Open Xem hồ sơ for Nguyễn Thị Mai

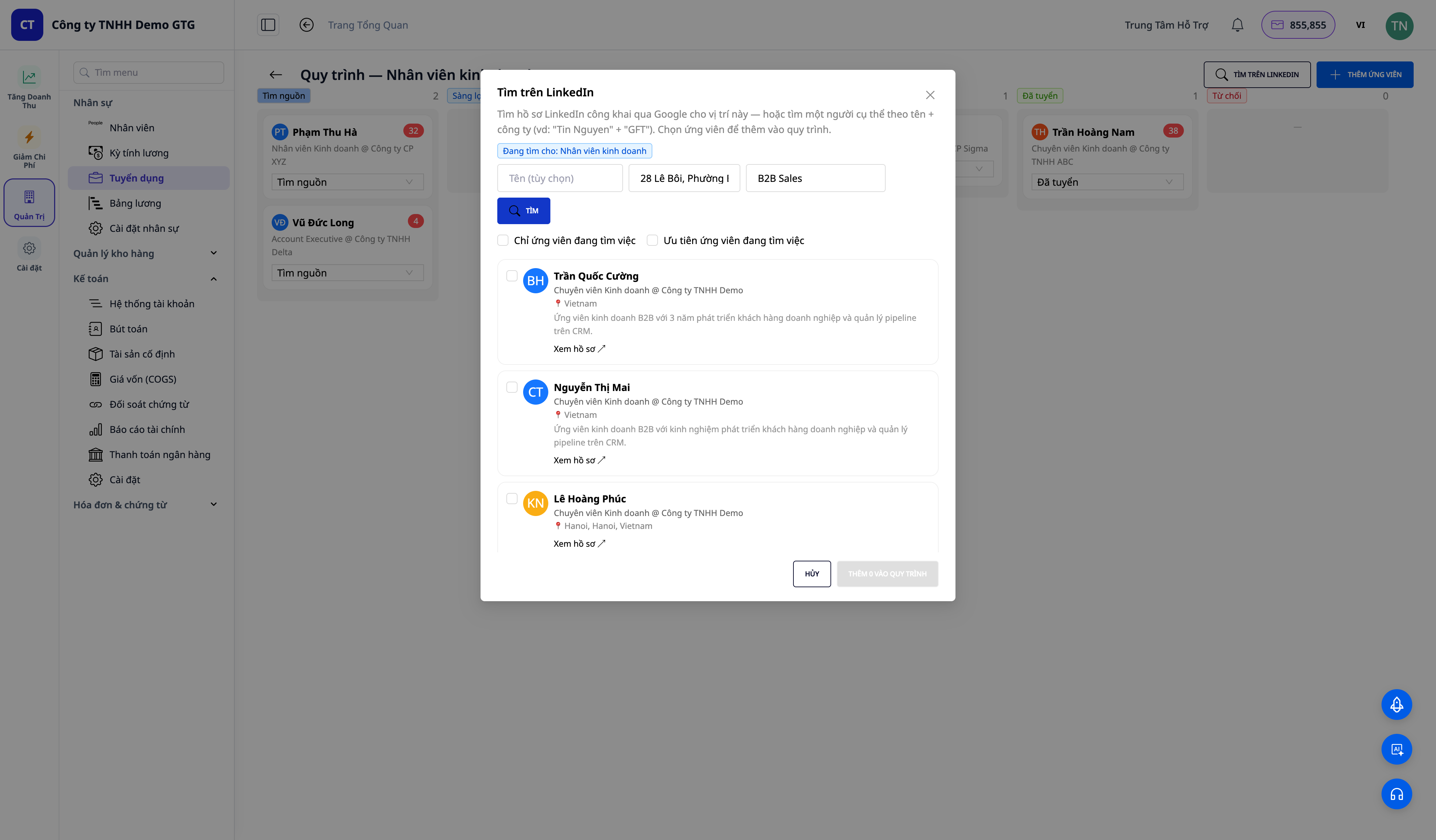579,460
